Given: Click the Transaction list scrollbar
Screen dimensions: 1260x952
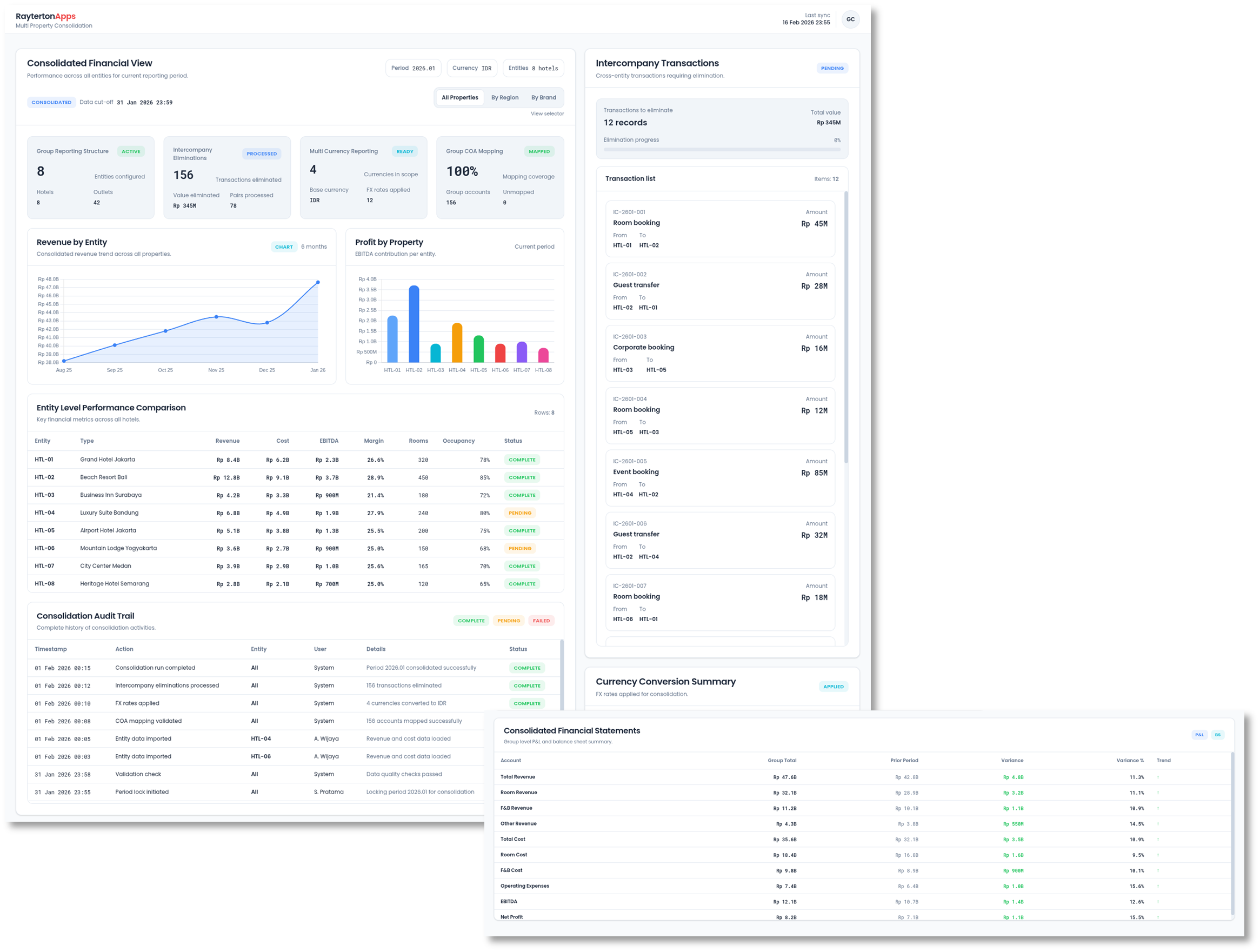Looking at the screenshot, I should click(x=846, y=328).
